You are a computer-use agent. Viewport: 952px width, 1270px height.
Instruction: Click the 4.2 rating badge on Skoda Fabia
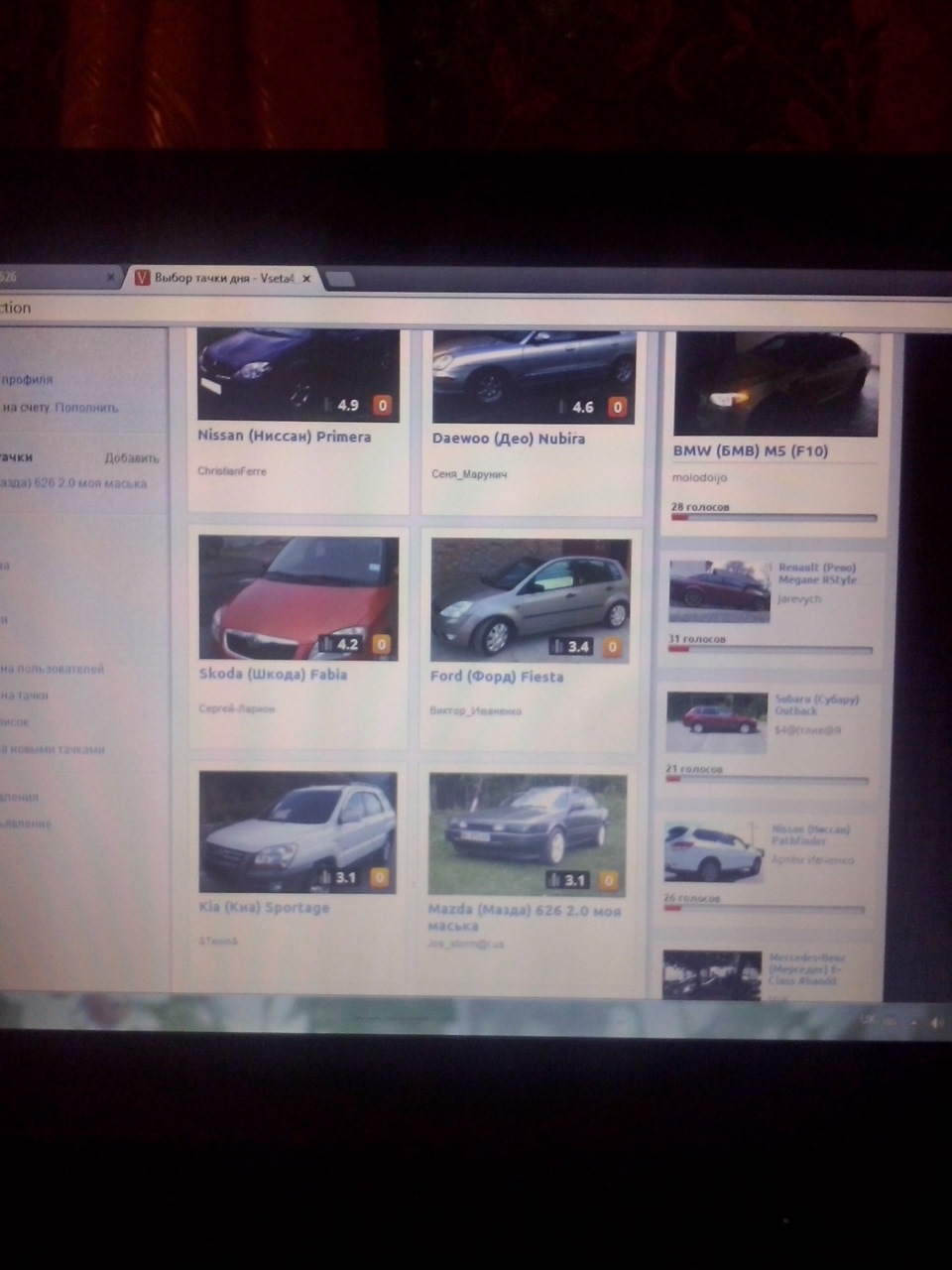click(x=340, y=644)
